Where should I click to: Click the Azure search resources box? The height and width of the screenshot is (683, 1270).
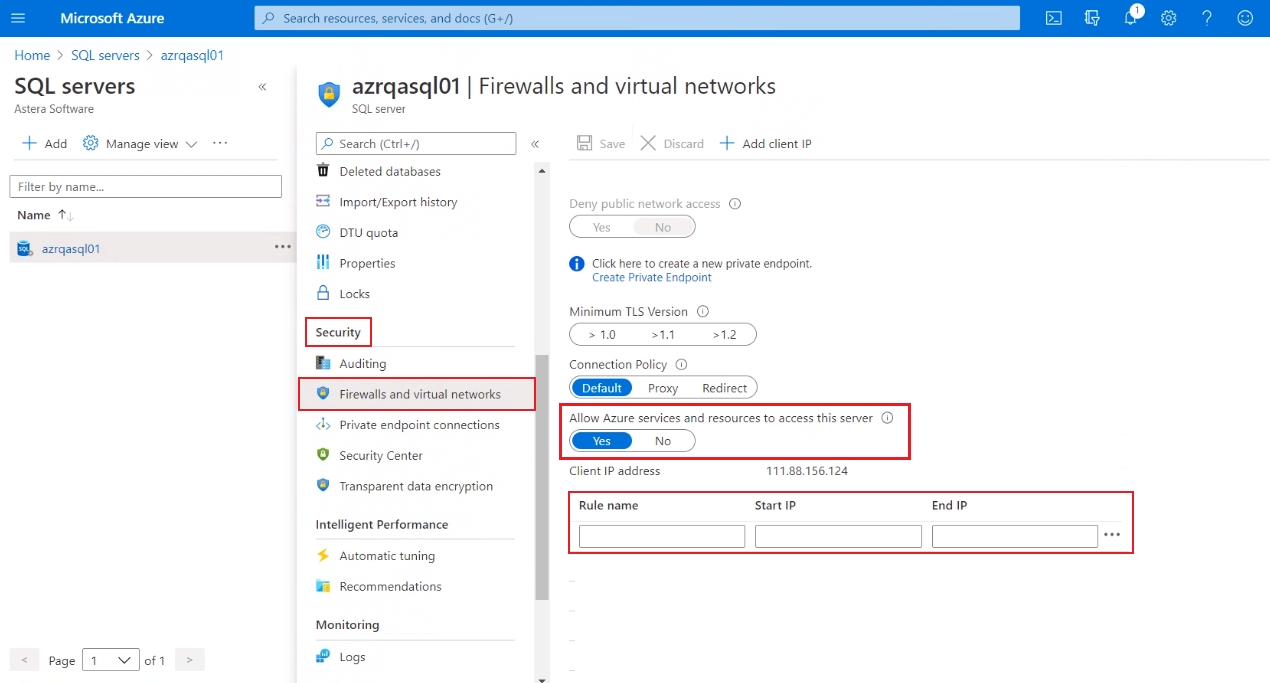pyautogui.click(x=637, y=18)
